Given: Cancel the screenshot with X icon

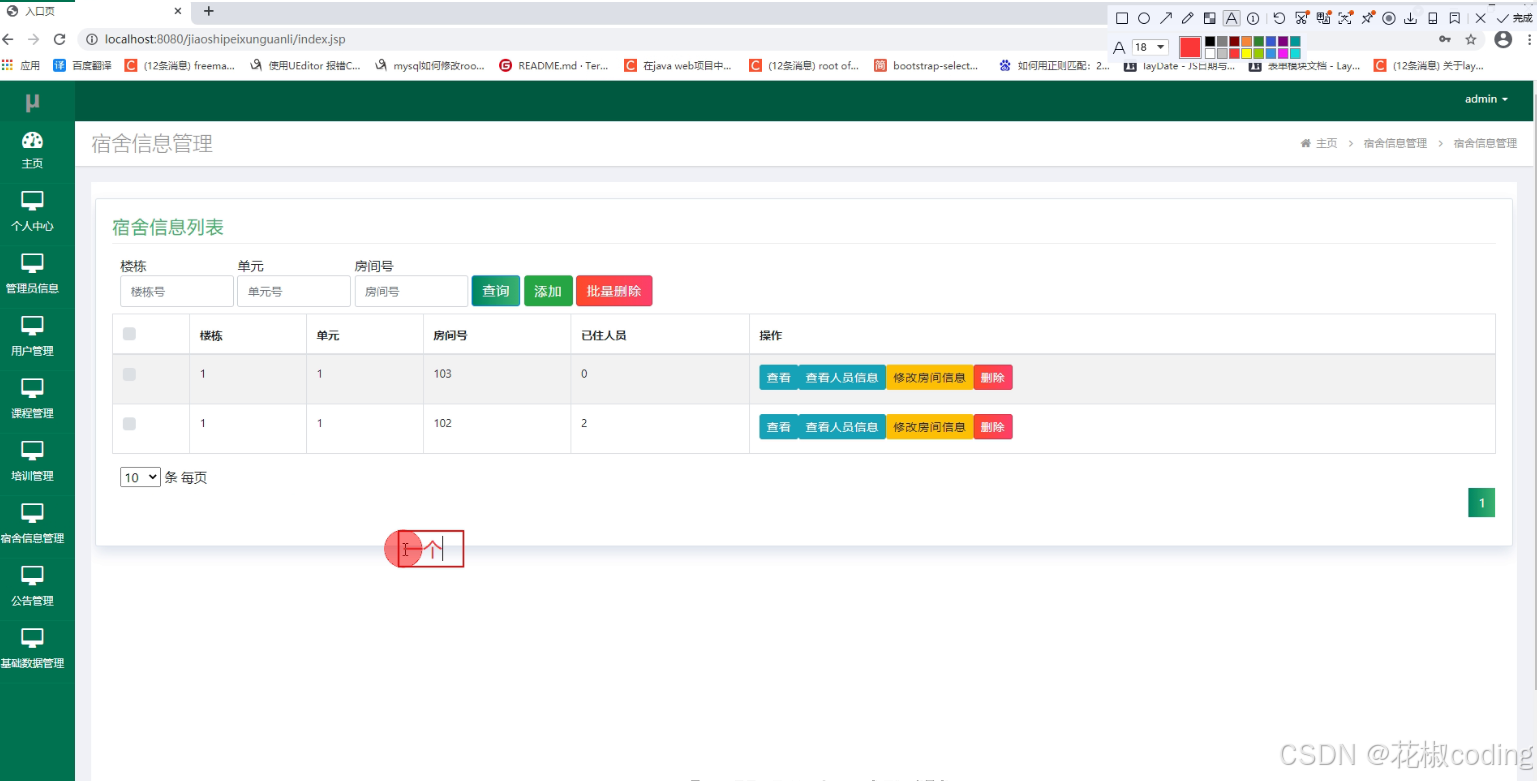Looking at the screenshot, I should coord(1481,18).
